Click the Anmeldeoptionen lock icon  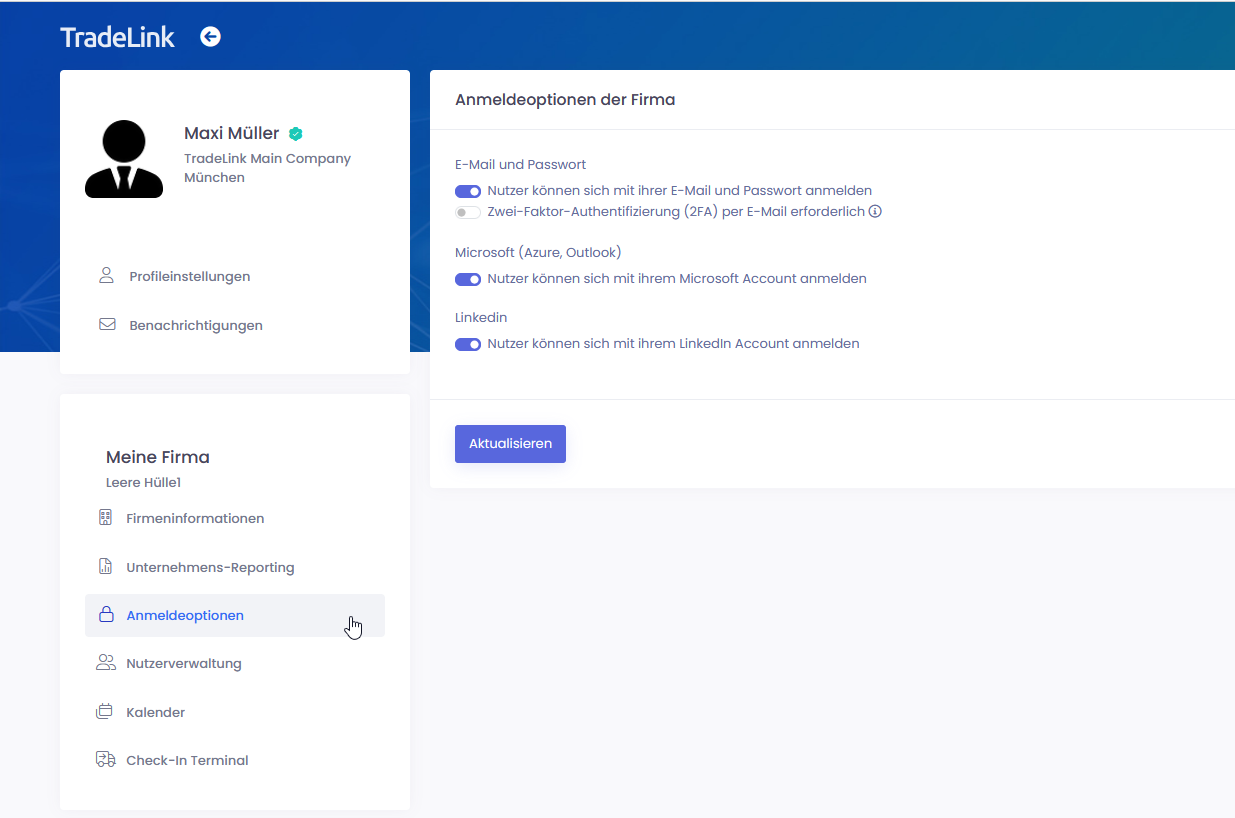105,615
